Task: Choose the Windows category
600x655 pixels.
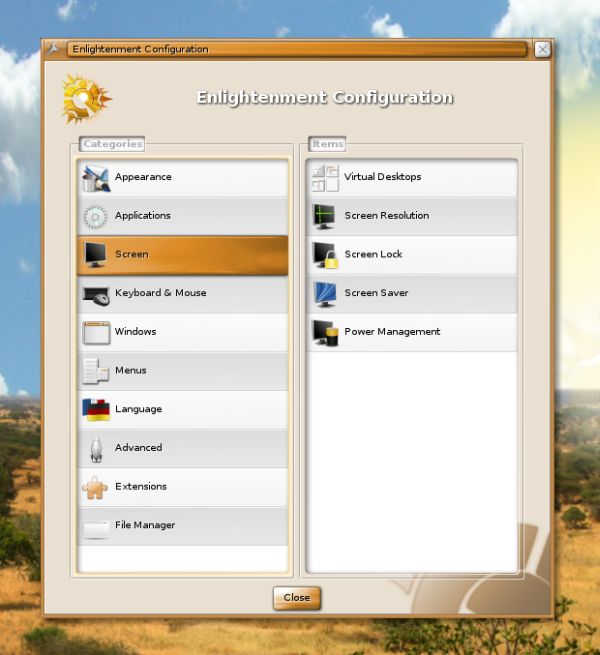Action: pos(183,333)
